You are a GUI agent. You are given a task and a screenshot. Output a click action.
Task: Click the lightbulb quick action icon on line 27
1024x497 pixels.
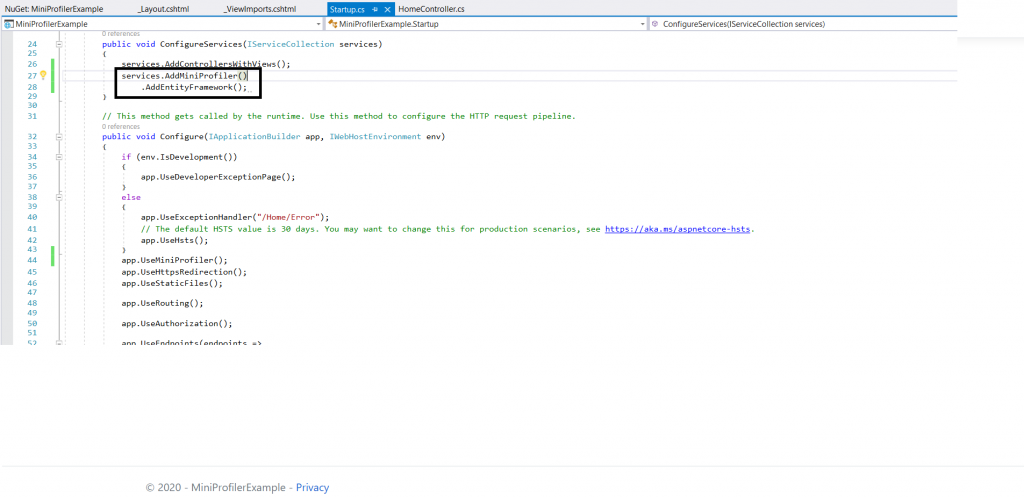pos(44,75)
